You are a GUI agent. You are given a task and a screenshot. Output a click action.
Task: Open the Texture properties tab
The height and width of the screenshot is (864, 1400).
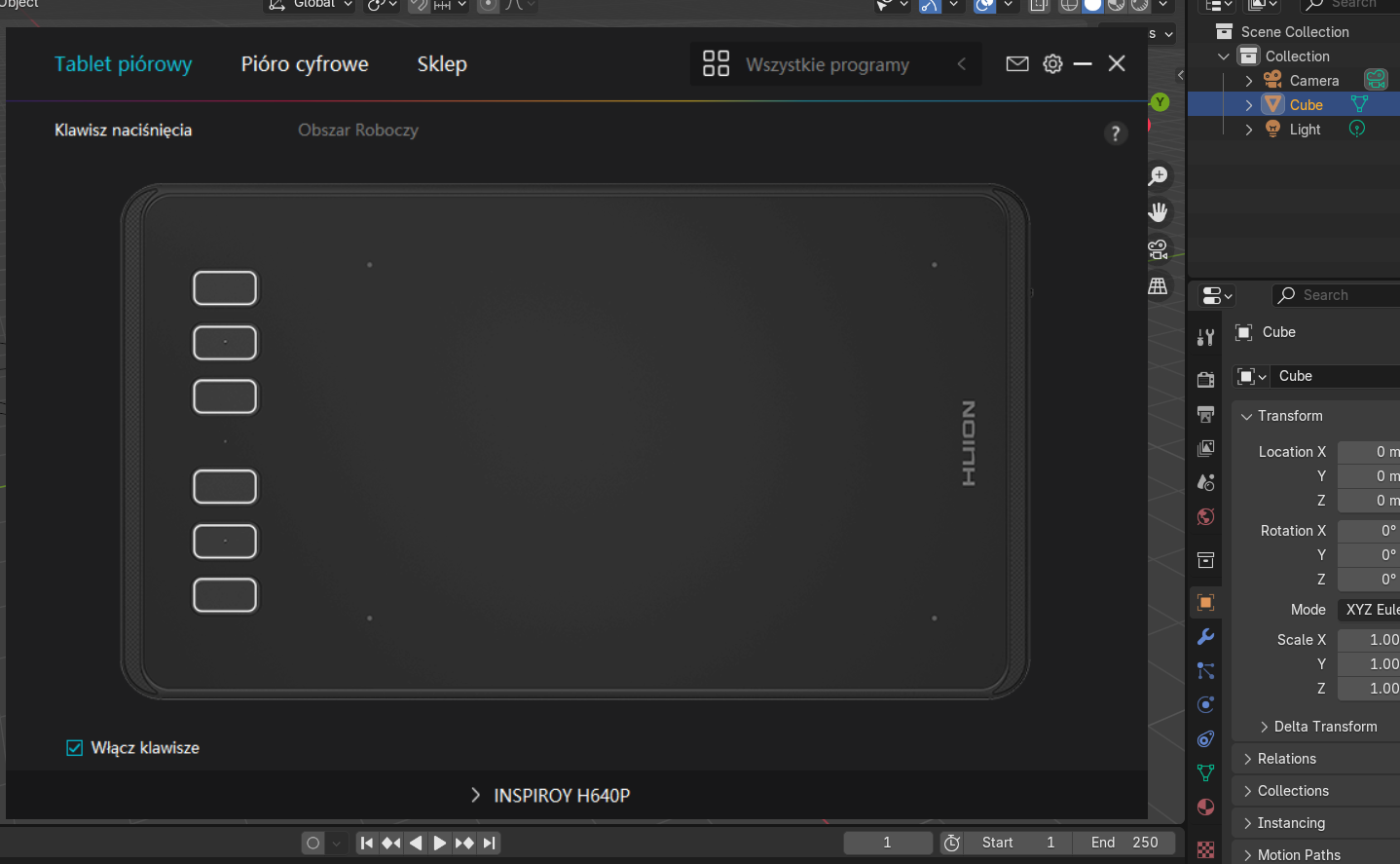tap(1205, 849)
